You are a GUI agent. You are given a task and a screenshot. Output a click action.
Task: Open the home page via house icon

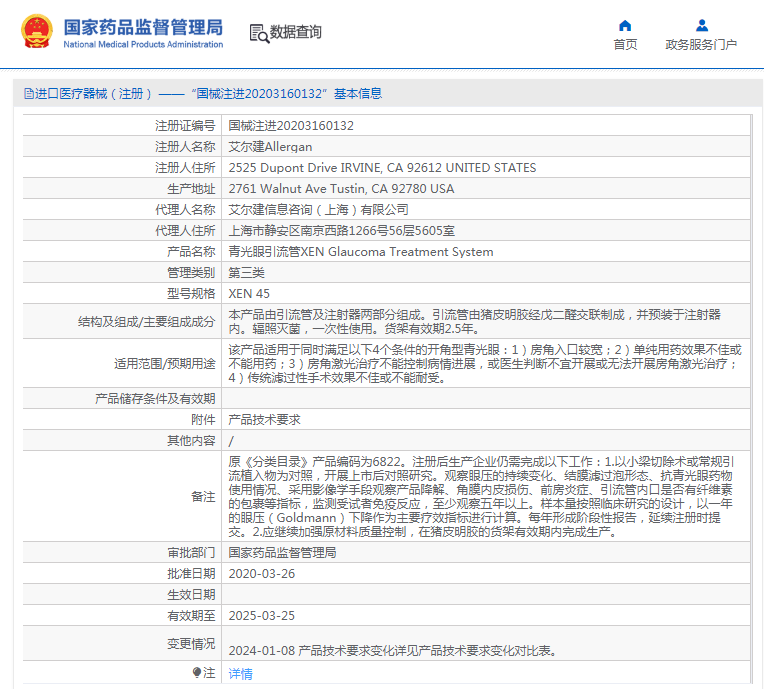tap(625, 25)
